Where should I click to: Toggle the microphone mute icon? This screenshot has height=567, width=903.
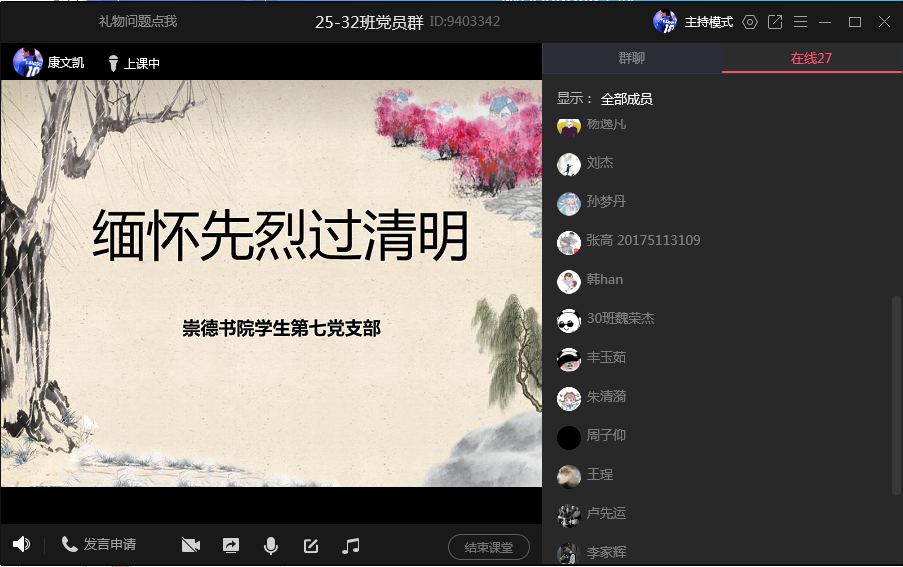270,546
